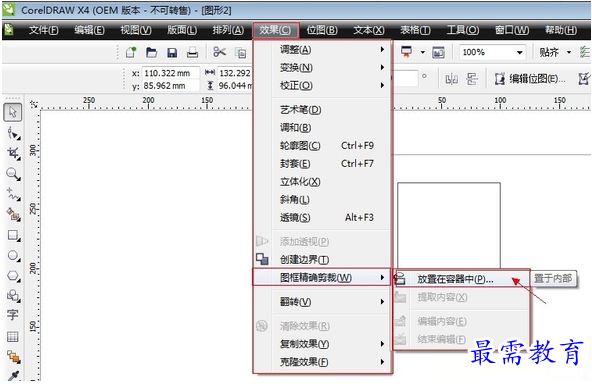Open the 视图(V) menu

[x=136, y=30]
